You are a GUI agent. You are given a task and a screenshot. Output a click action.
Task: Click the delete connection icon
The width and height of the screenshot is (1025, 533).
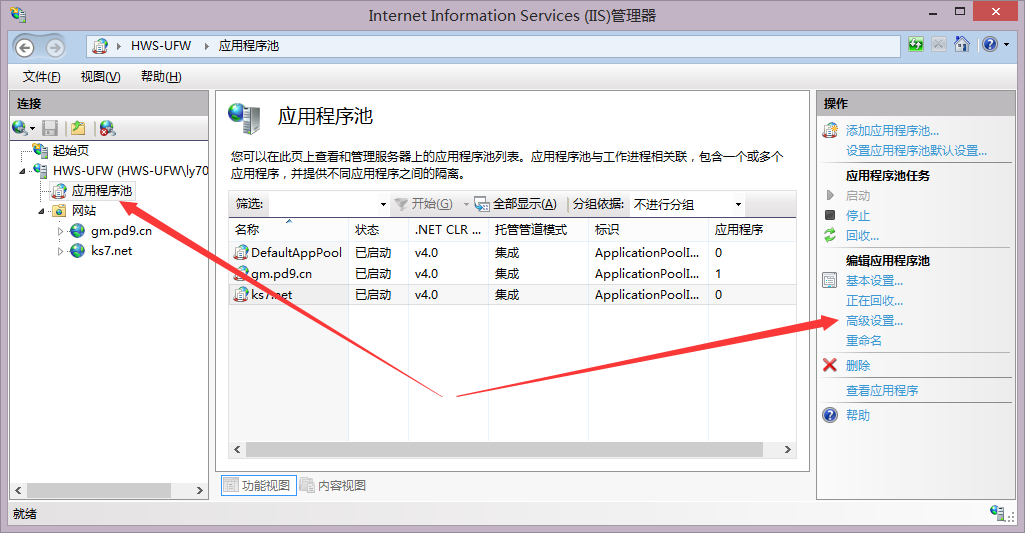[107, 128]
